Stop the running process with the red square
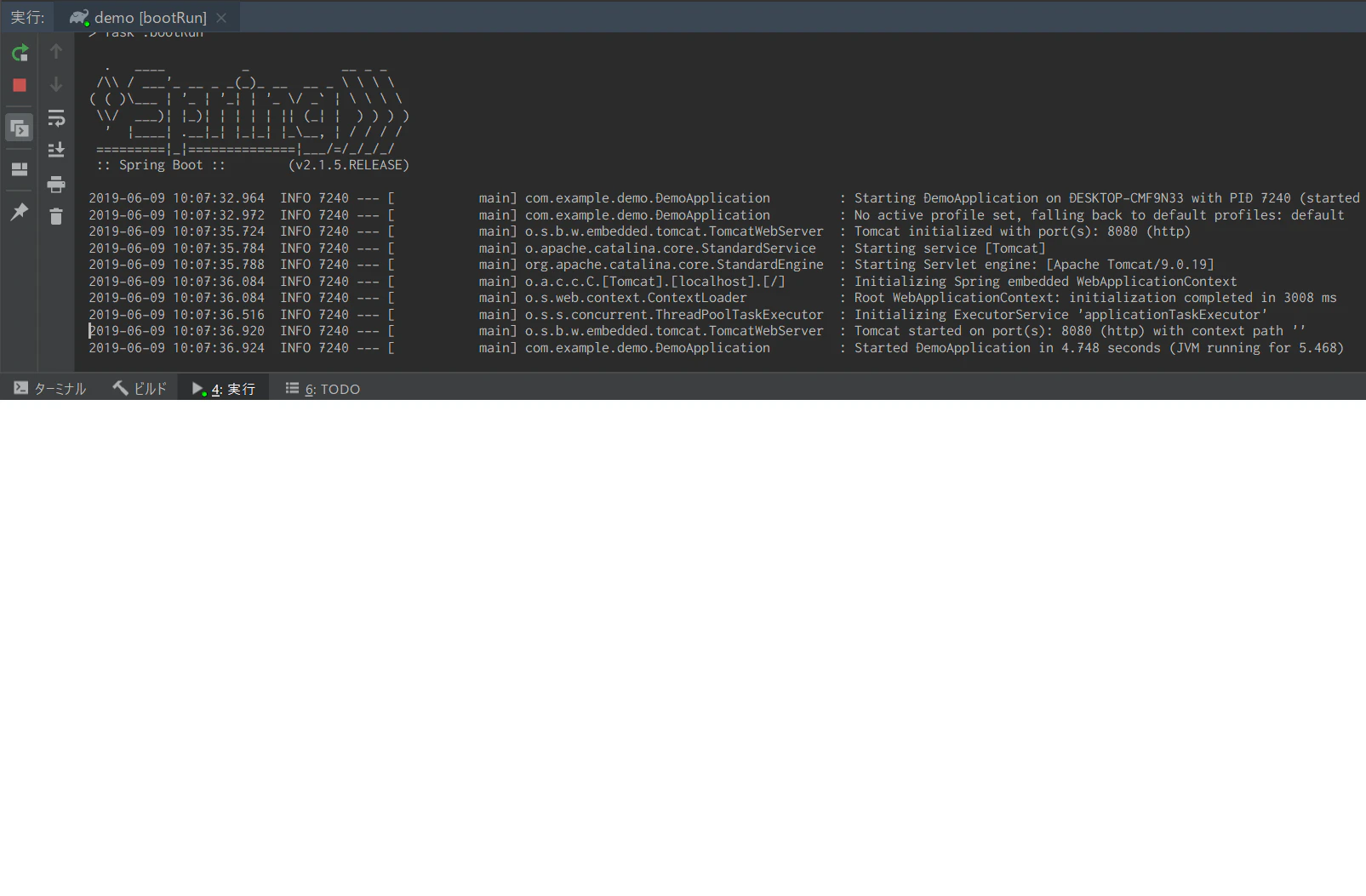This screenshot has width=1366, height=896. click(20, 85)
